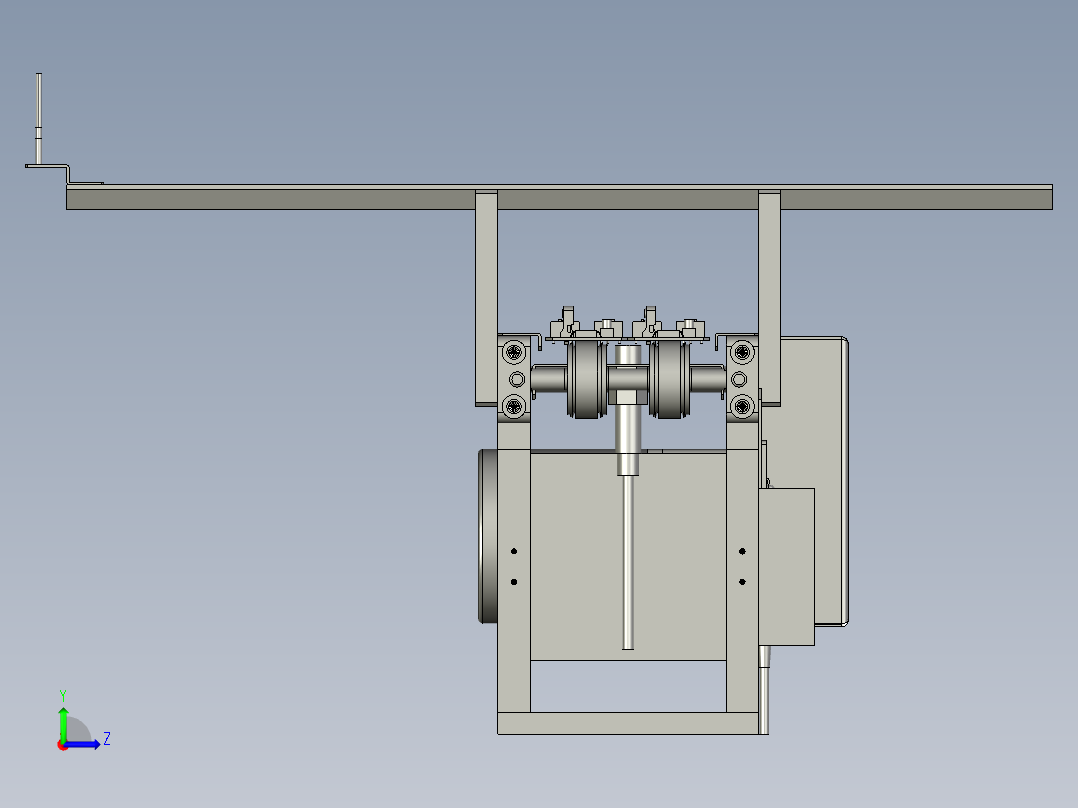Select the bottom crossbar of the frame
Screen dimensions: 1078x808
tap(628, 723)
